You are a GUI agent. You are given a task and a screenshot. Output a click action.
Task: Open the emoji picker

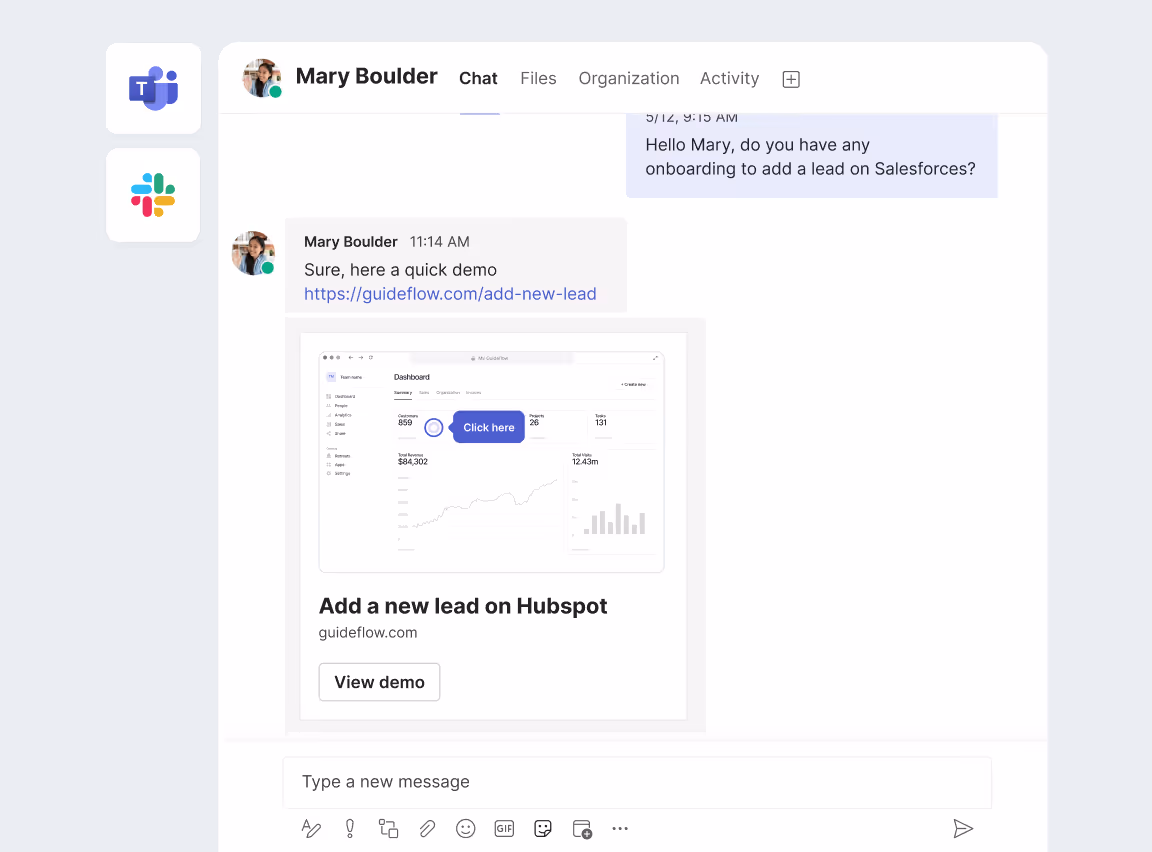pyautogui.click(x=466, y=828)
